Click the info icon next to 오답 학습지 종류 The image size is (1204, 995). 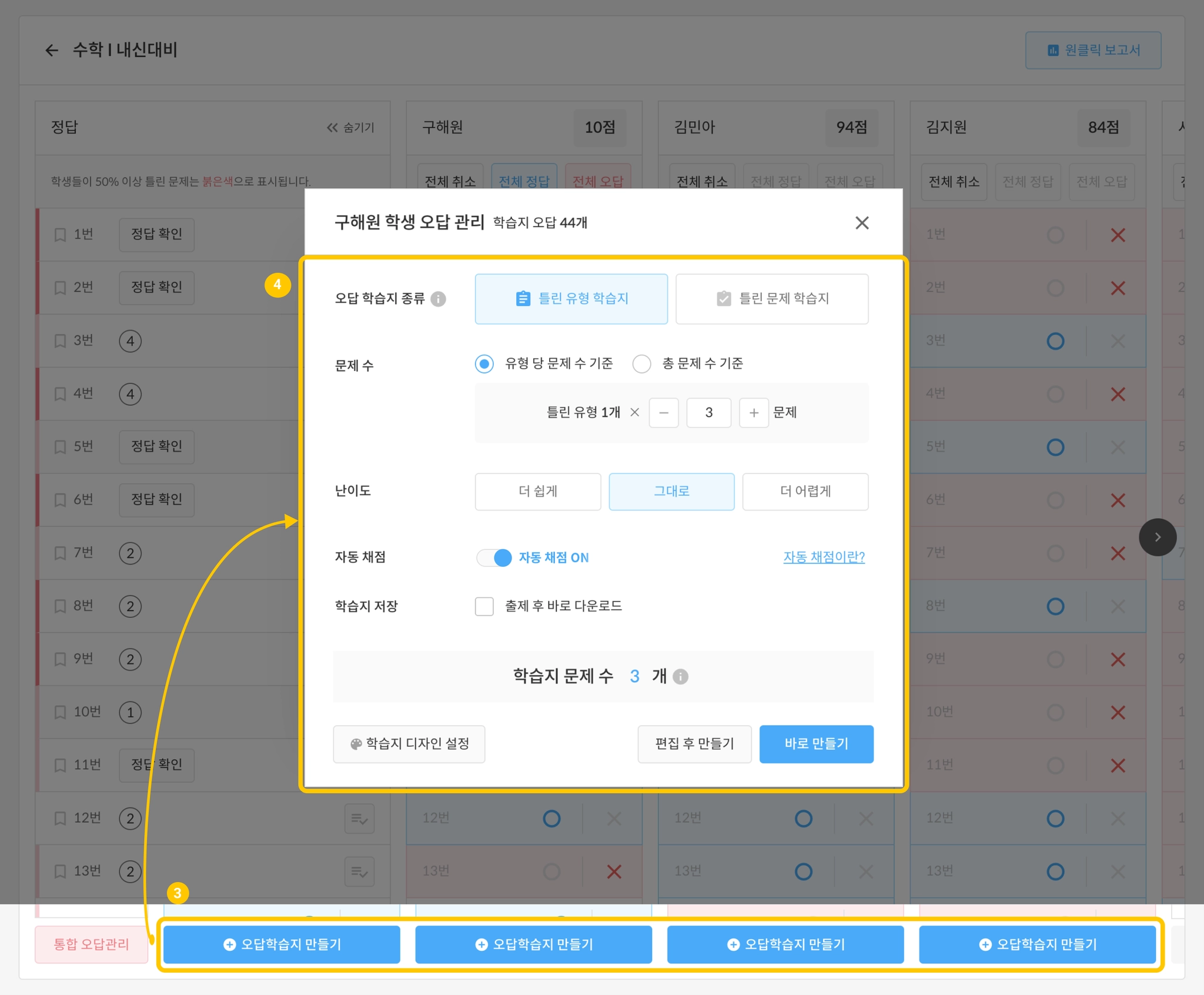438,299
